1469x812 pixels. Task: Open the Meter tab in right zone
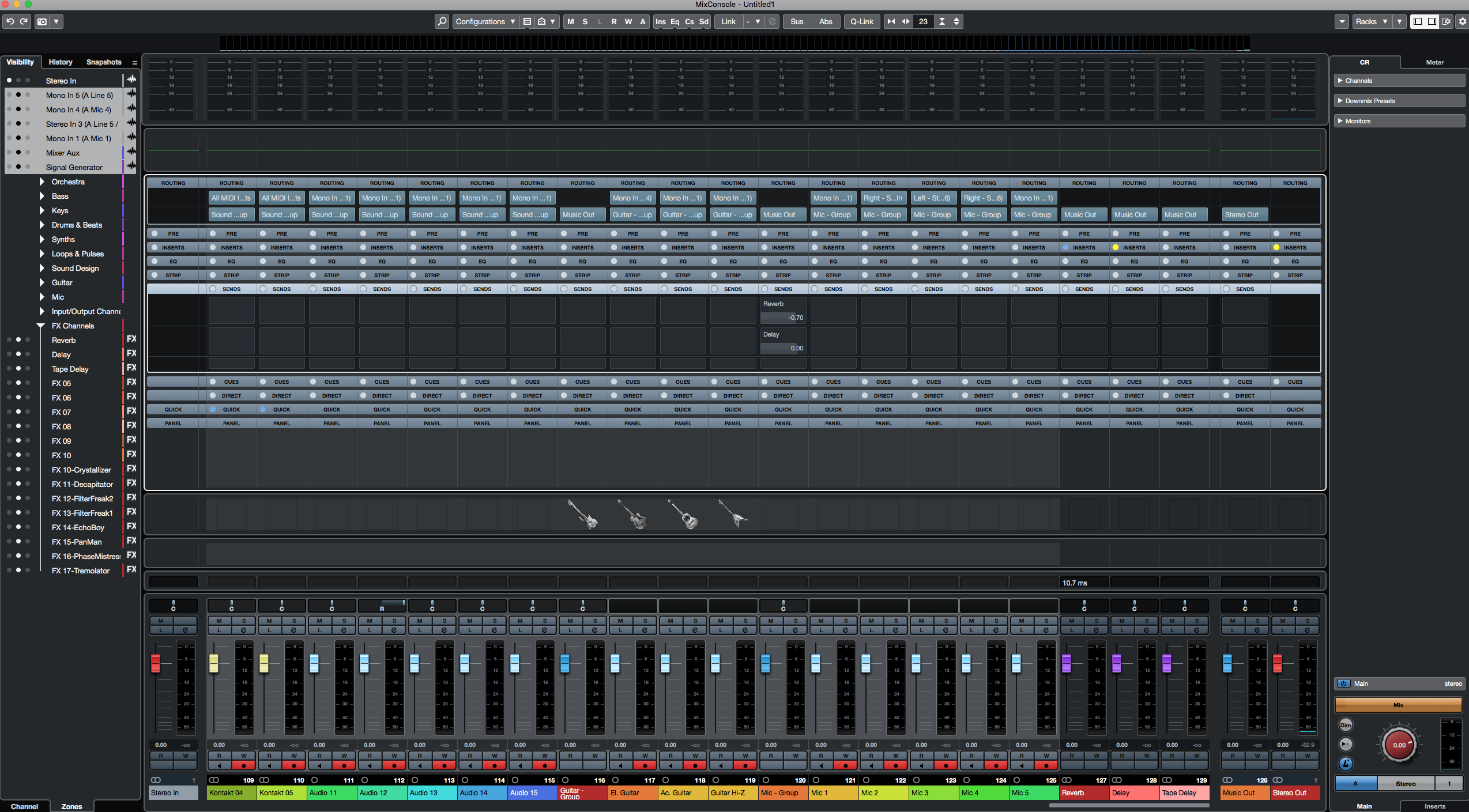coord(1434,62)
